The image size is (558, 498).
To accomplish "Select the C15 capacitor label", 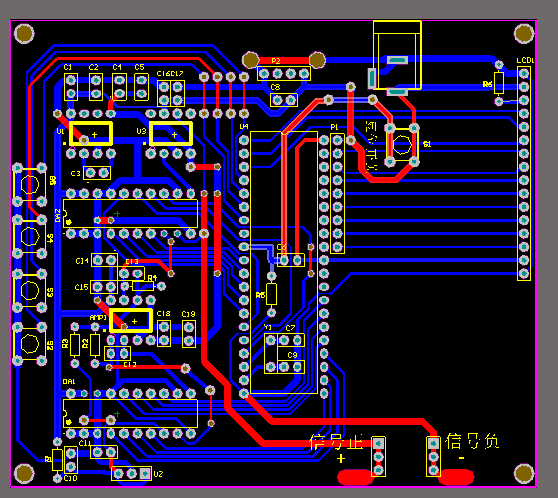I will coord(81,287).
